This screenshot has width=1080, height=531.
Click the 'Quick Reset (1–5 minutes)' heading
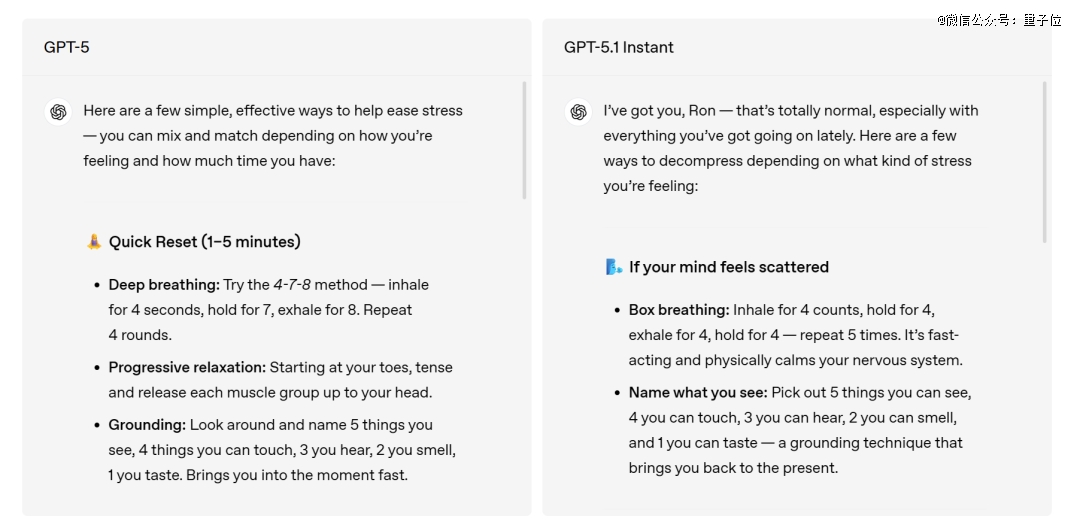204,242
